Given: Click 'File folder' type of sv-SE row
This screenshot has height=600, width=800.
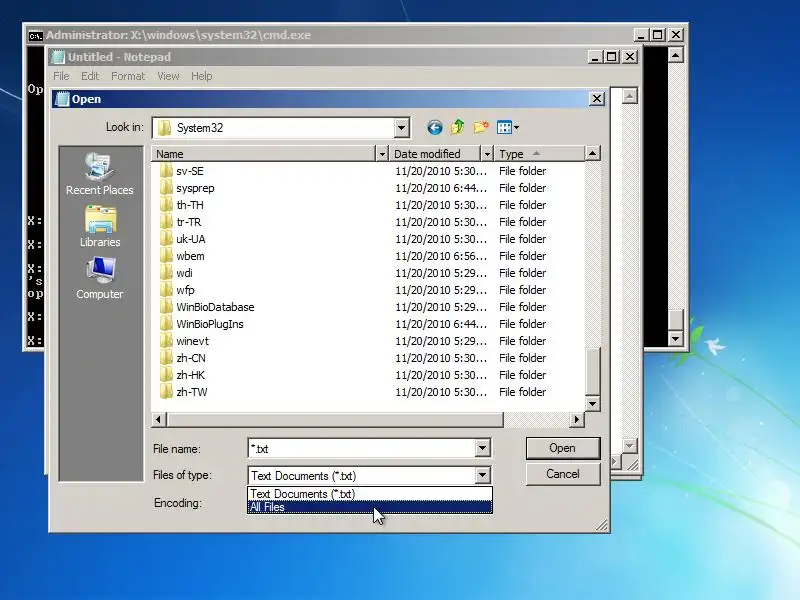Looking at the screenshot, I should (522, 171).
